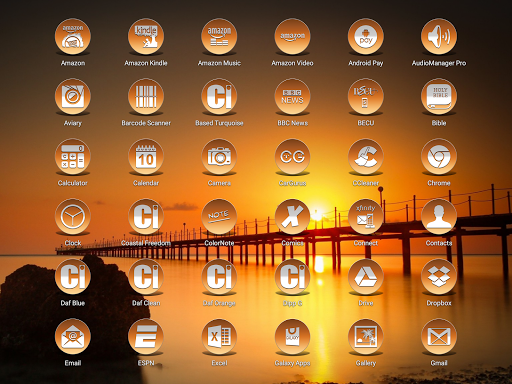This screenshot has height=384, width=512.
Task: Open the Comics app icon
Action: point(292,217)
